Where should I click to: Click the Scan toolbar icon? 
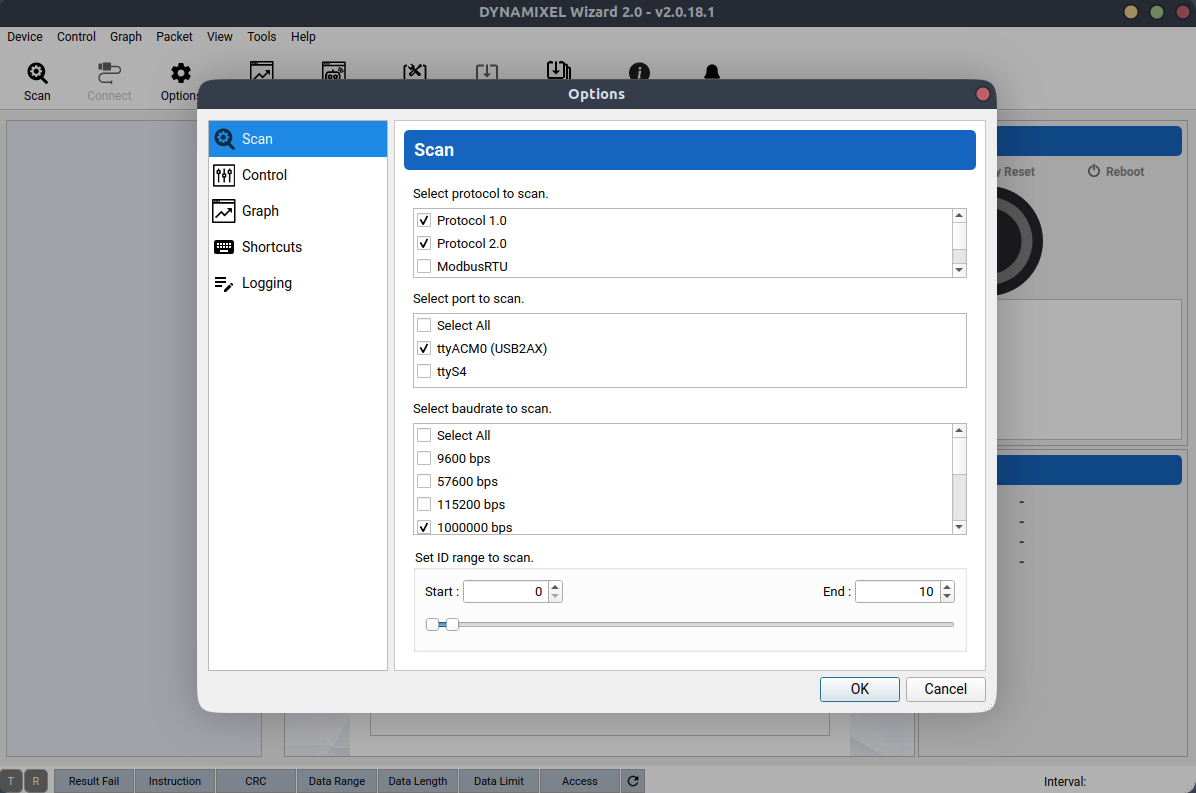point(37,74)
